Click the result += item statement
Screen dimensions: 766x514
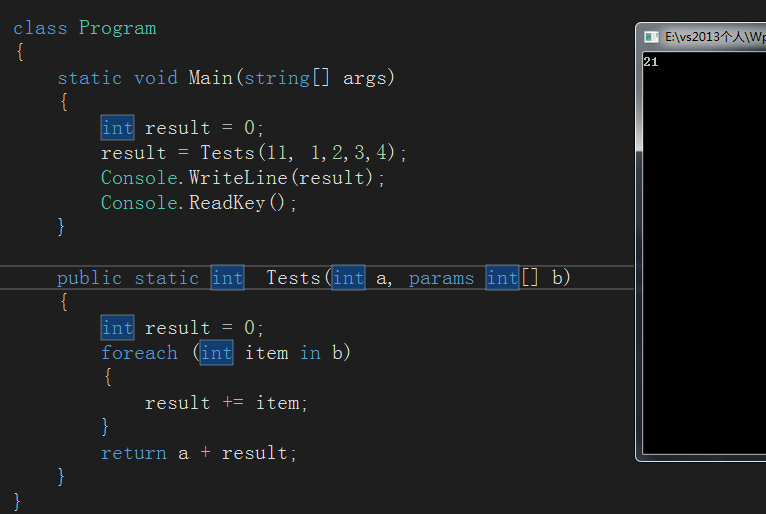tap(226, 403)
